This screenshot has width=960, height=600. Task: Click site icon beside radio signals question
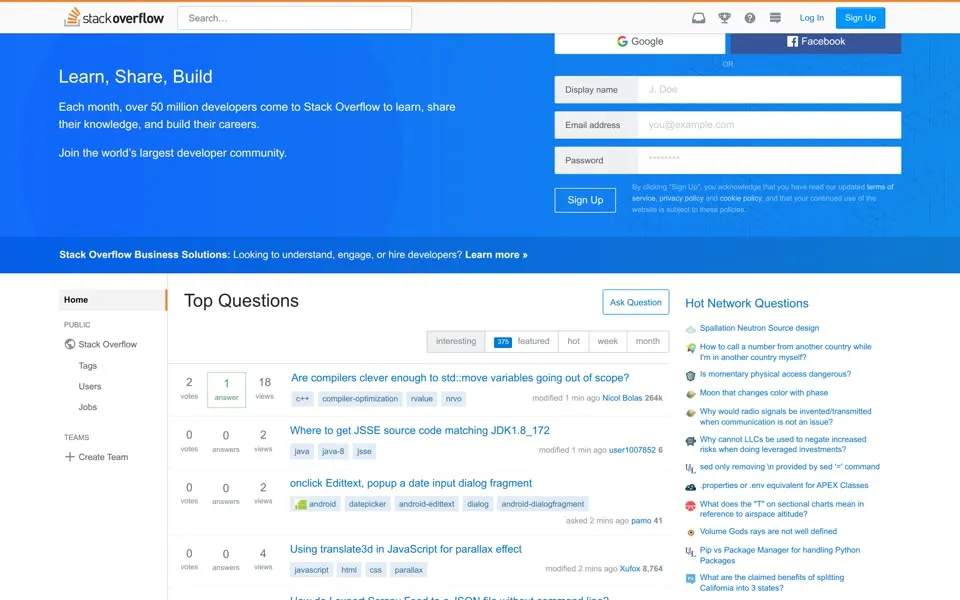(691, 413)
